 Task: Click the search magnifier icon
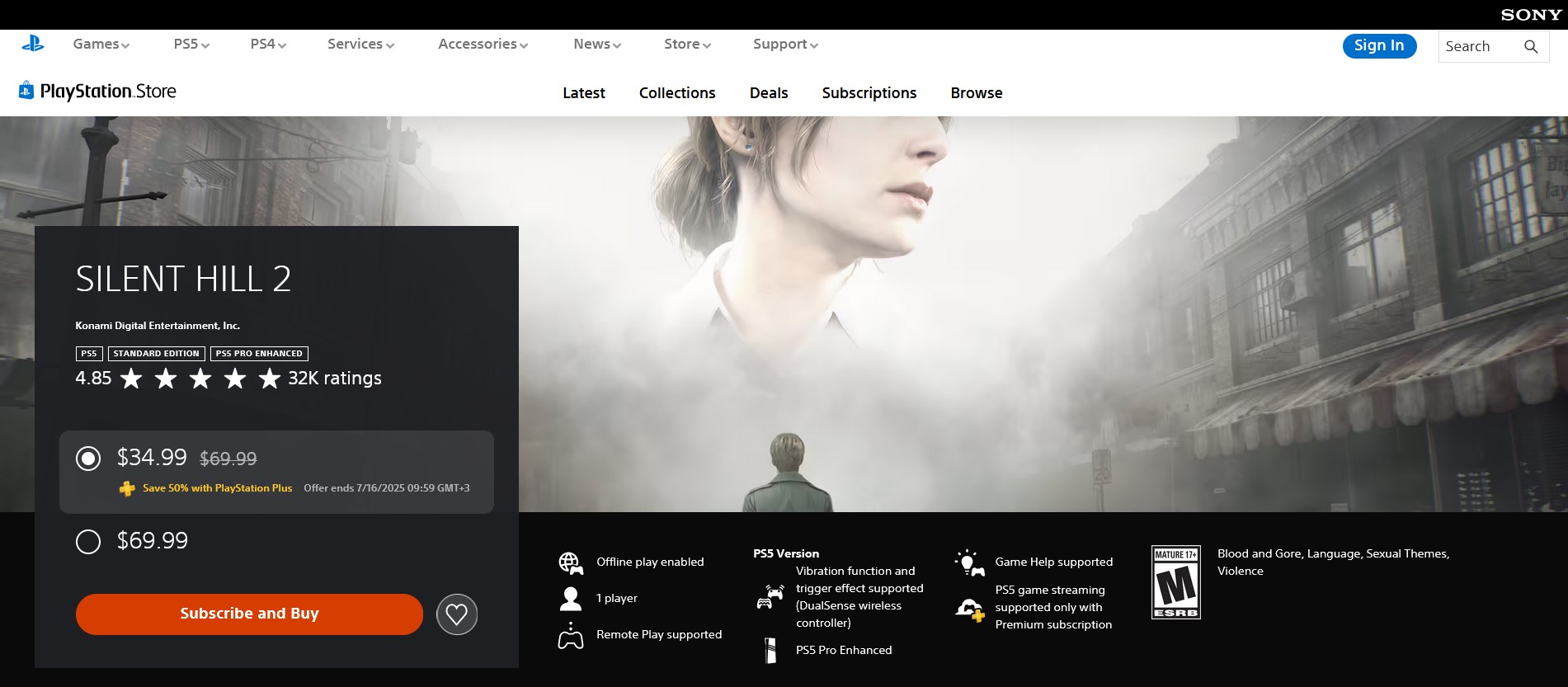(1531, 47)
